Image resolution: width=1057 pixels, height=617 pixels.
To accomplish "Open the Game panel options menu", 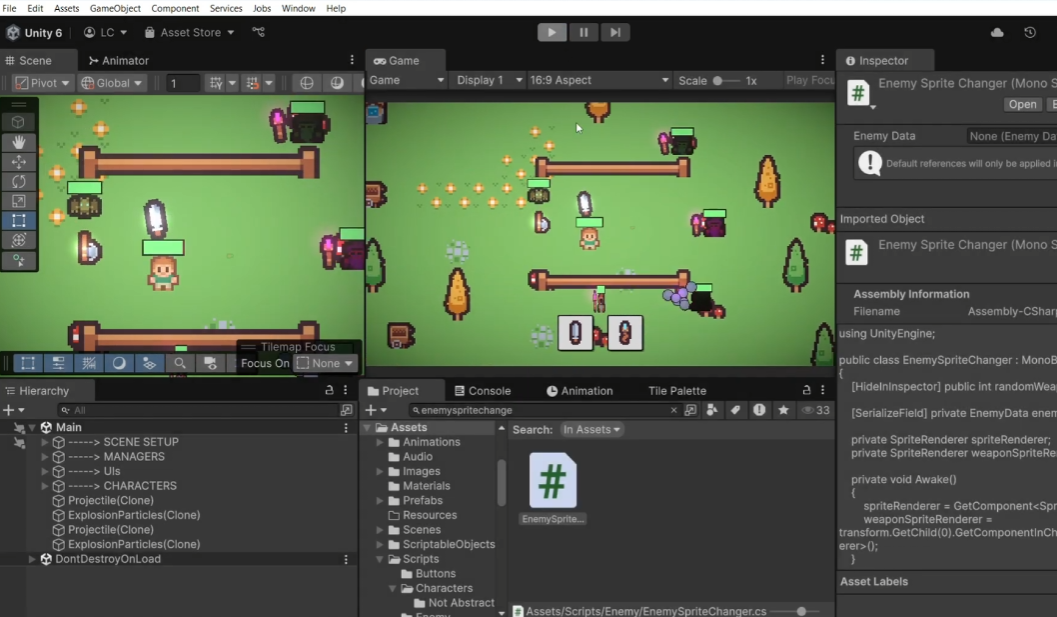I will [822, 60].
